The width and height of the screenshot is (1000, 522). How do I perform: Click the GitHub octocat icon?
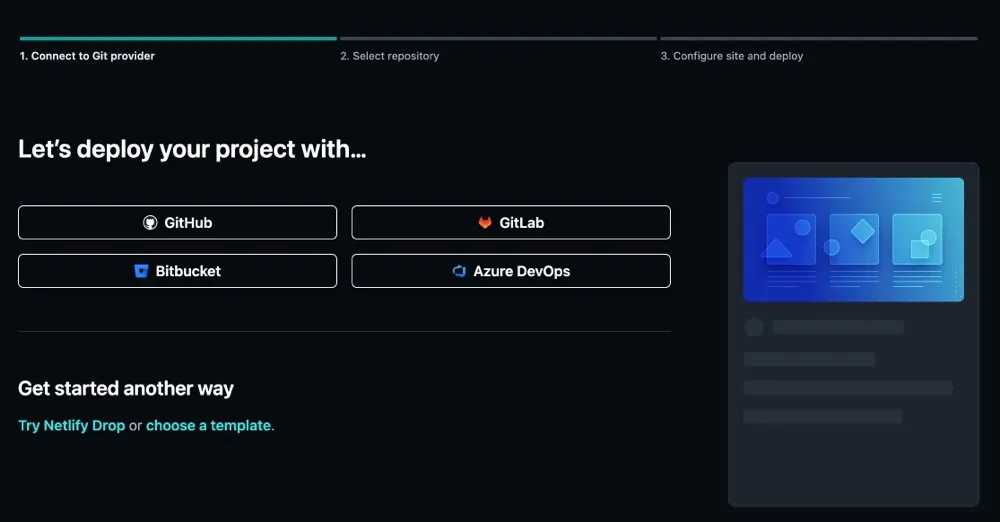pos(150,223)
